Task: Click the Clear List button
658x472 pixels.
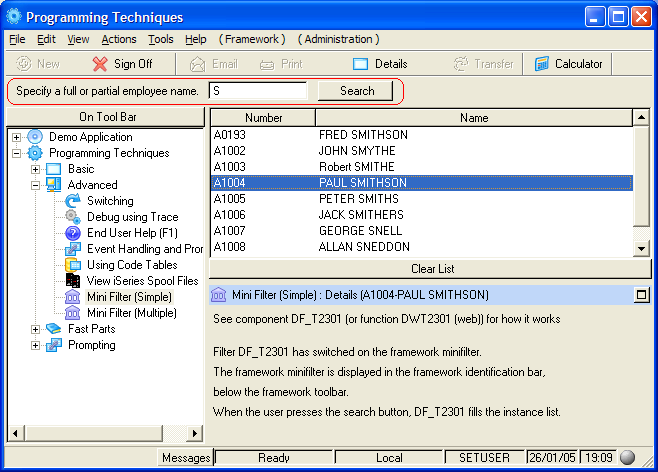Action: 432,269
